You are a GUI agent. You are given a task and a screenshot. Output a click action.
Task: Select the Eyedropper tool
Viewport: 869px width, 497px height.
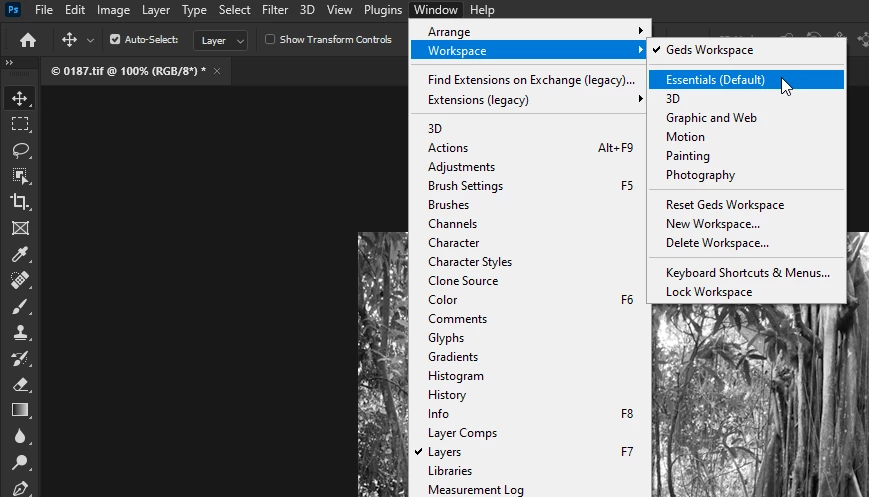coord(20,254)
